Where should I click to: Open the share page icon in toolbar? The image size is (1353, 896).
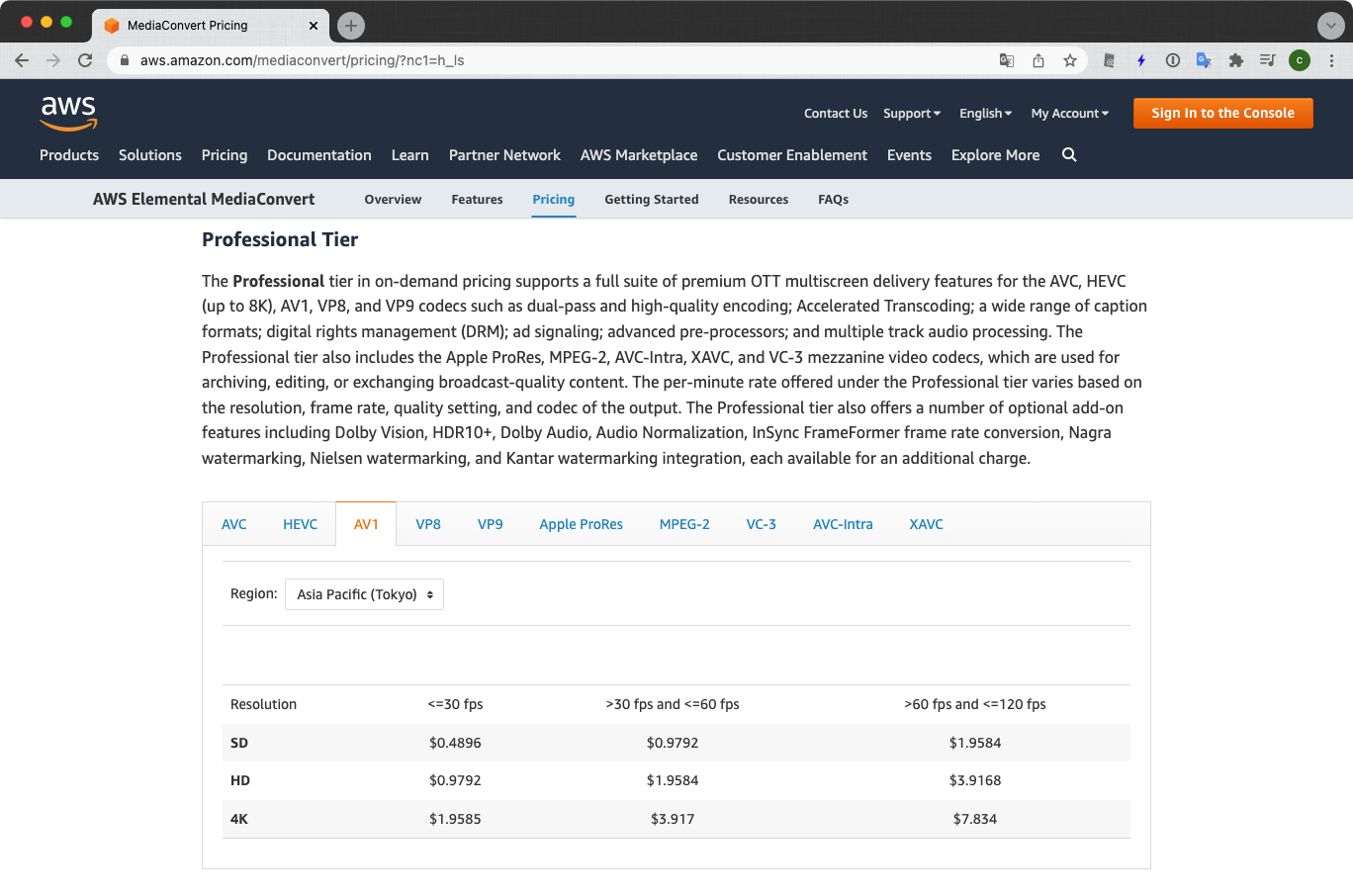click(1037, 60)
